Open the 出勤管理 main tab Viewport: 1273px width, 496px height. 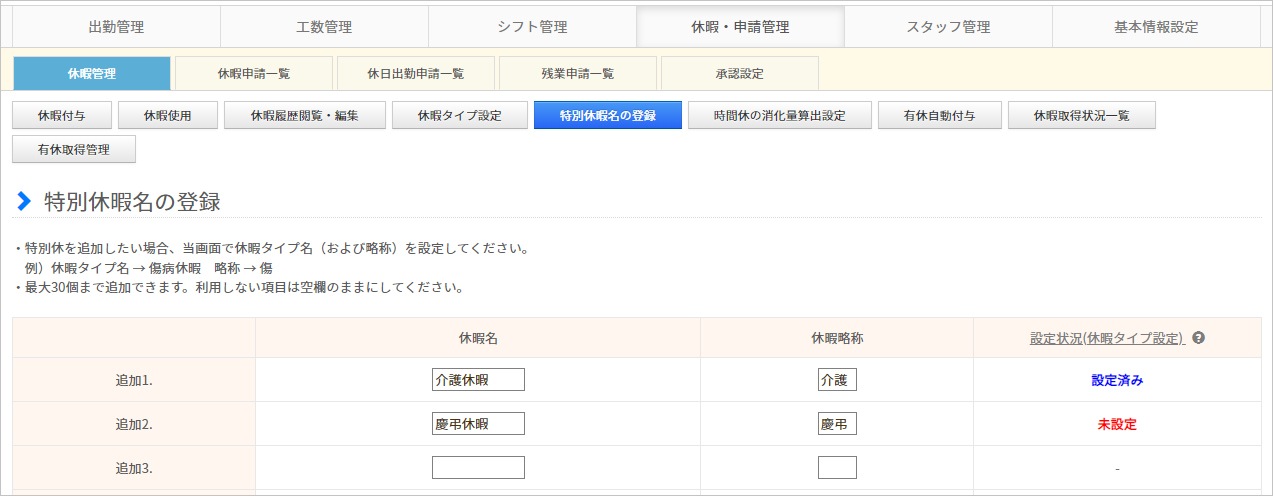[x=116, y=27]
